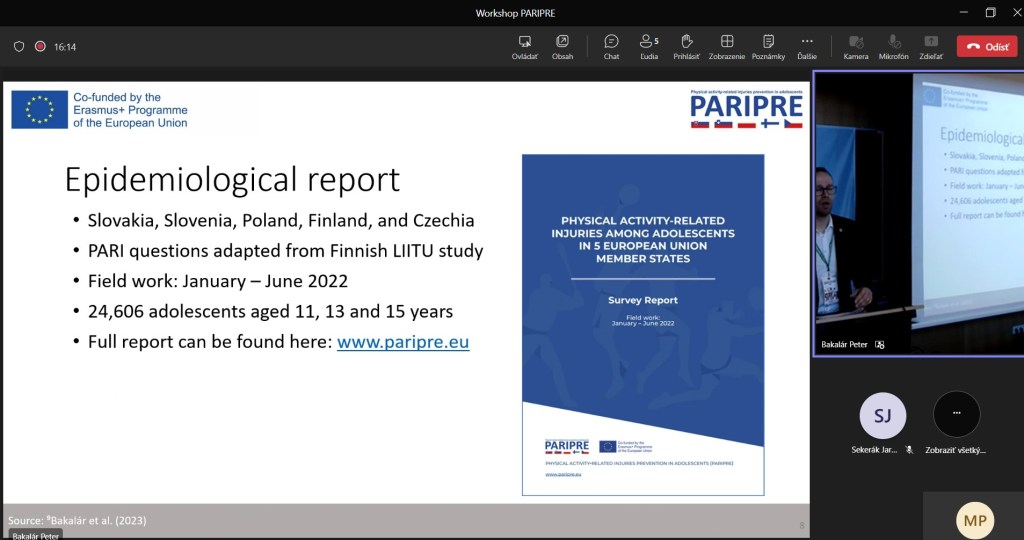
Task: Click the Survey Report cover image
Action: (642, 324)
